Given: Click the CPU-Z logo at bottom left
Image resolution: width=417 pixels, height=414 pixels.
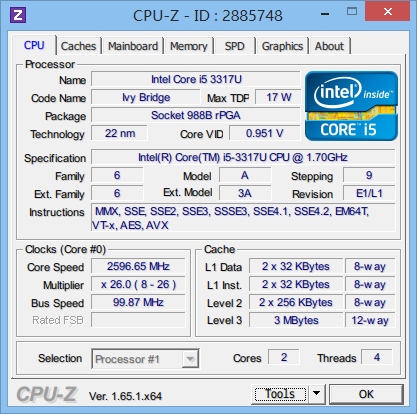Looking at the screenshot, I should (47, 394).
